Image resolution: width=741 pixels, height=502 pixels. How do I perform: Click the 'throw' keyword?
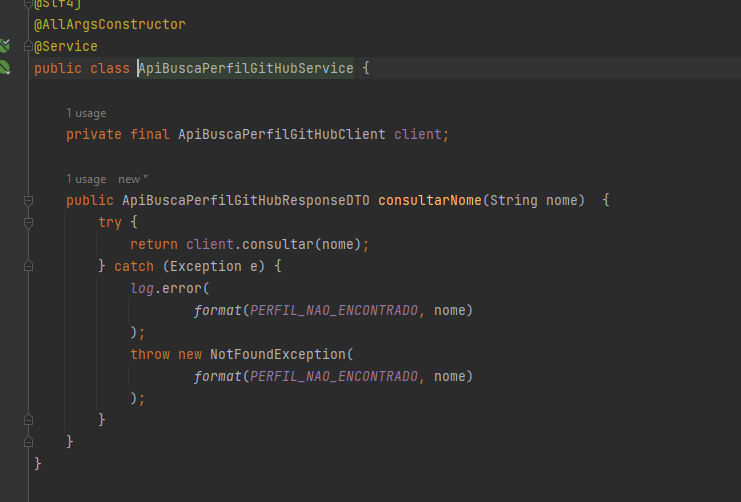pos(150,355)
